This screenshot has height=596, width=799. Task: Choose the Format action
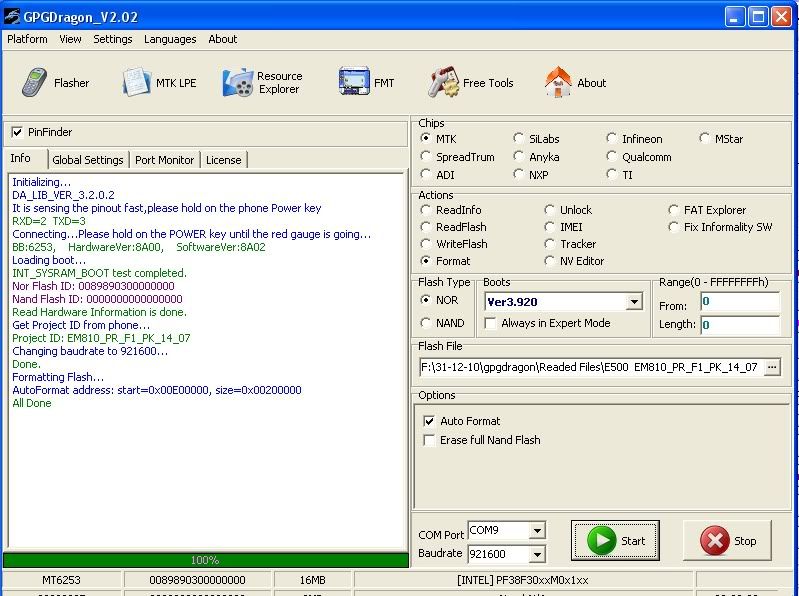click(425, 261)
